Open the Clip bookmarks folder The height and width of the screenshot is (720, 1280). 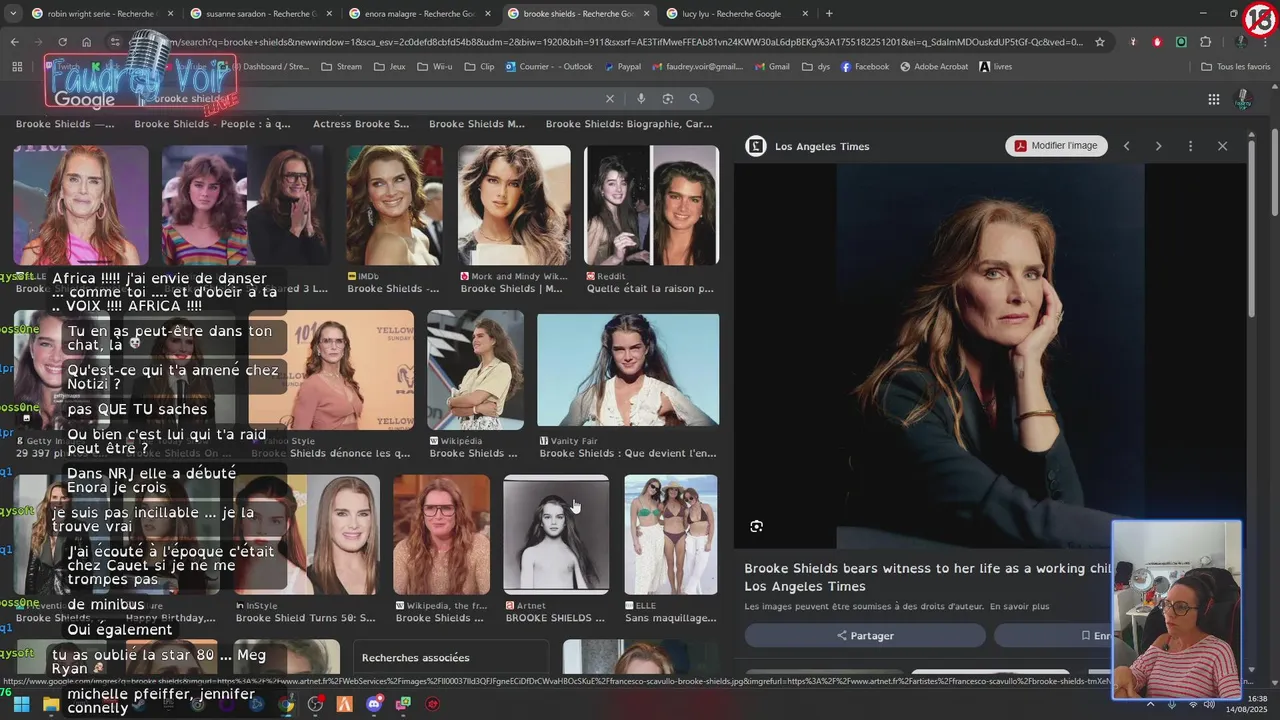[479, 67]
